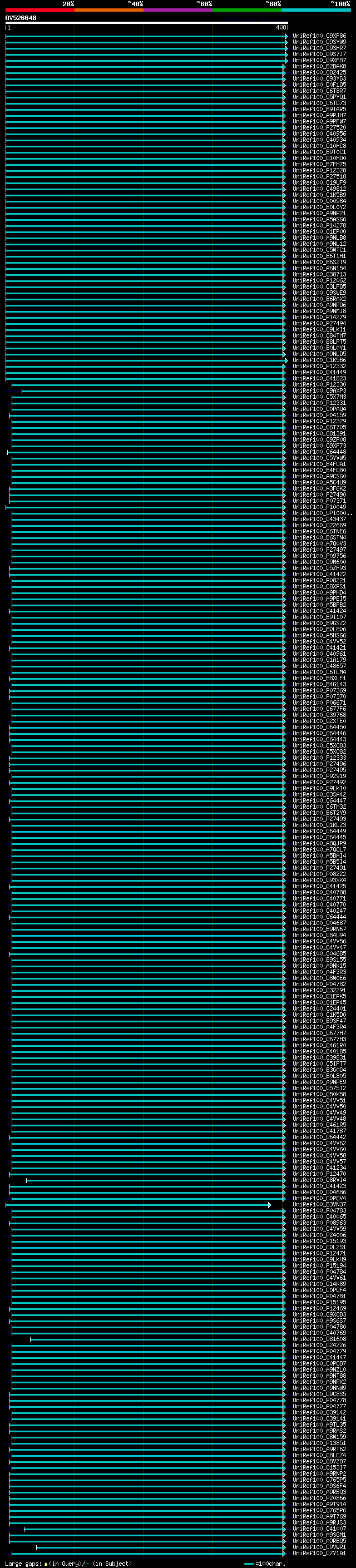
Task: Select hit label UniRef100_O24226
Action: click(319, 1344)
